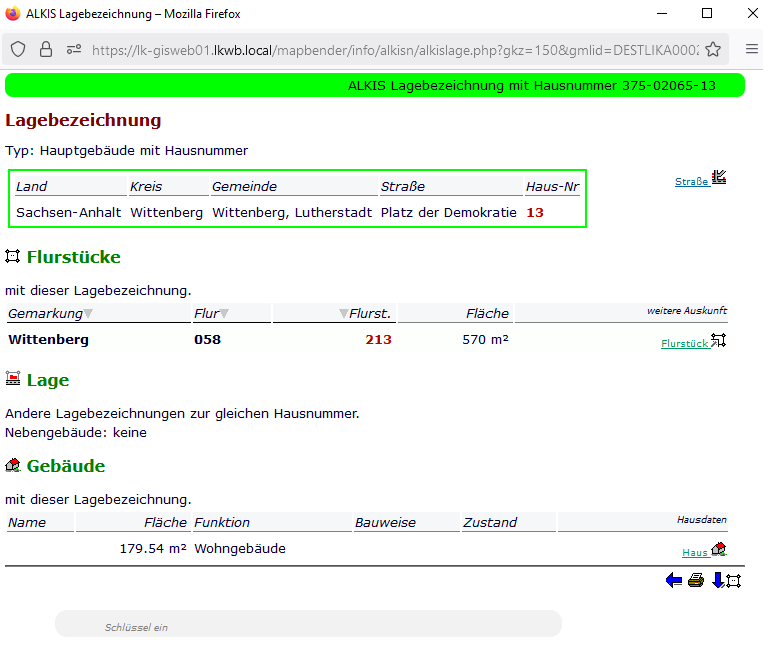Click the Schlüssel ein toggle bar

click(x=308, y=624)
